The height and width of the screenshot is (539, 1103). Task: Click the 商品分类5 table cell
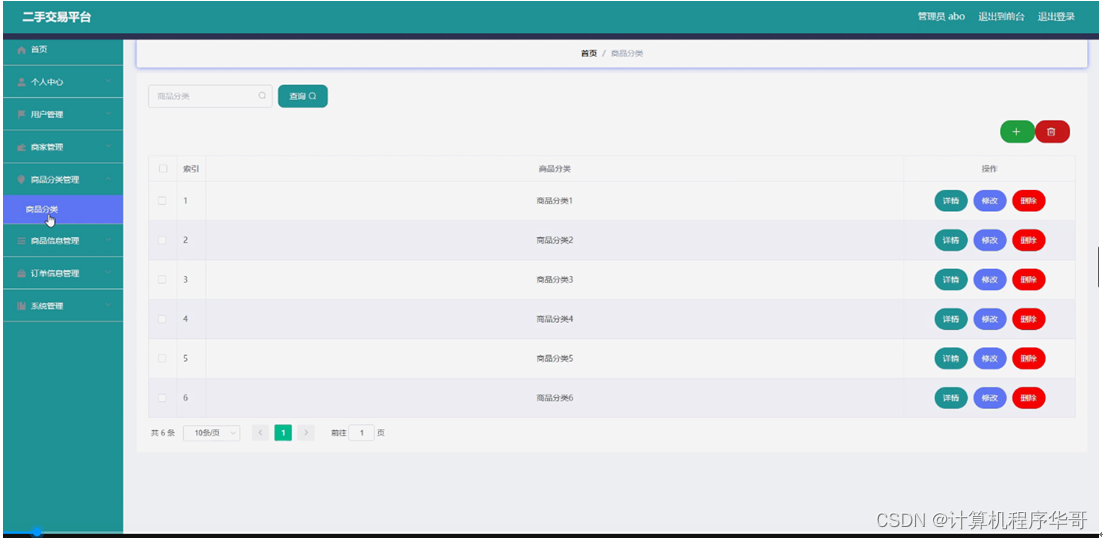click(554, 358)
